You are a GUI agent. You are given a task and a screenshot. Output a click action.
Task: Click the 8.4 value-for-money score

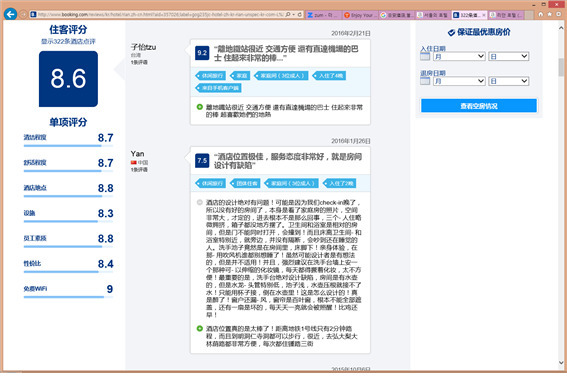[x=106, y=264]
